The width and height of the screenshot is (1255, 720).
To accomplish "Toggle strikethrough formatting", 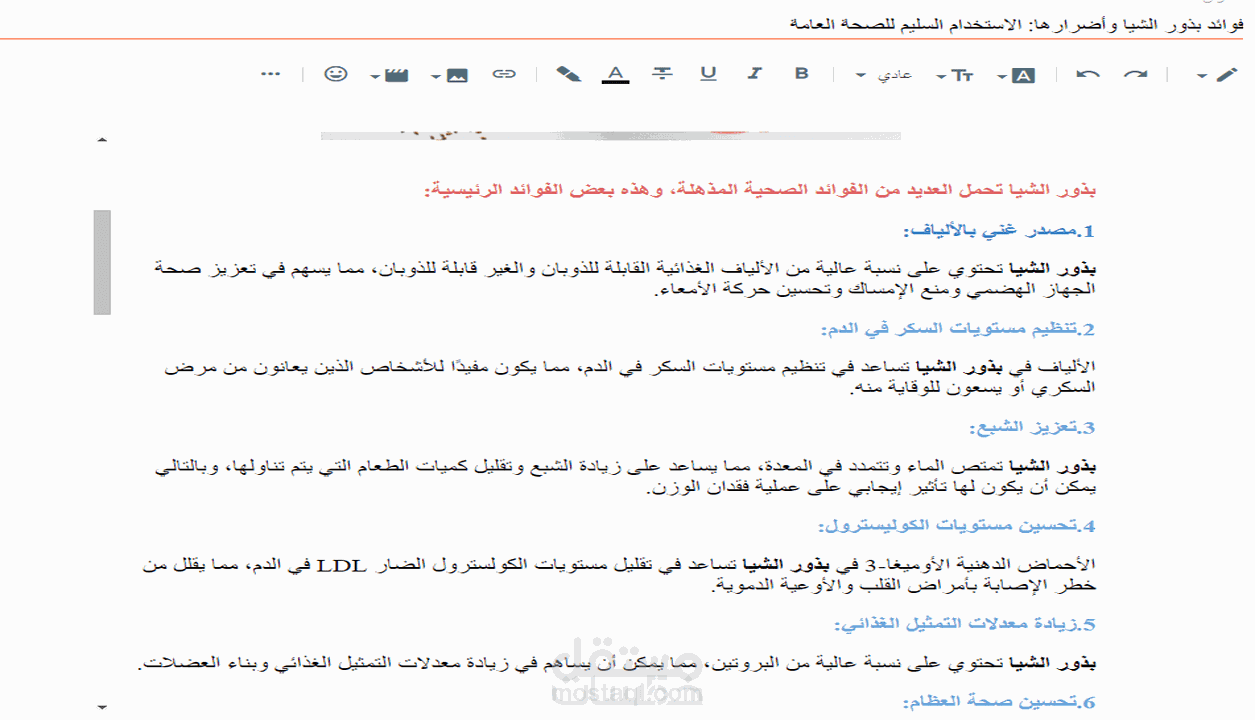I will pyautogui.click(x=662, y=74).
